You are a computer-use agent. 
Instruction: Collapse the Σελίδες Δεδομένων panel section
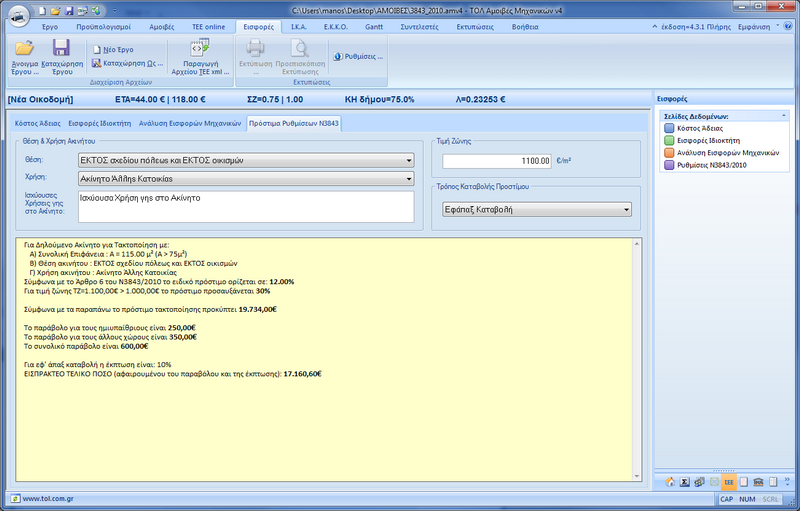click(785, 116)
